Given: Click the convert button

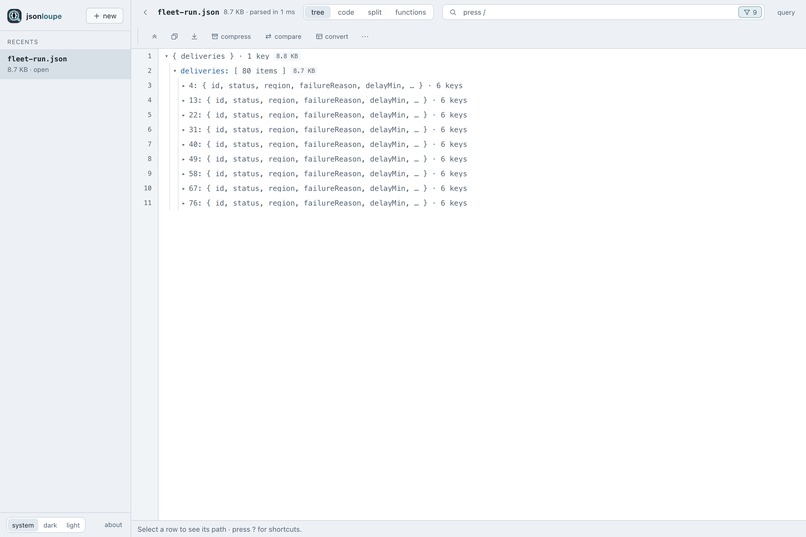Looking at the screenshot, I should click(x=332, y=36).
